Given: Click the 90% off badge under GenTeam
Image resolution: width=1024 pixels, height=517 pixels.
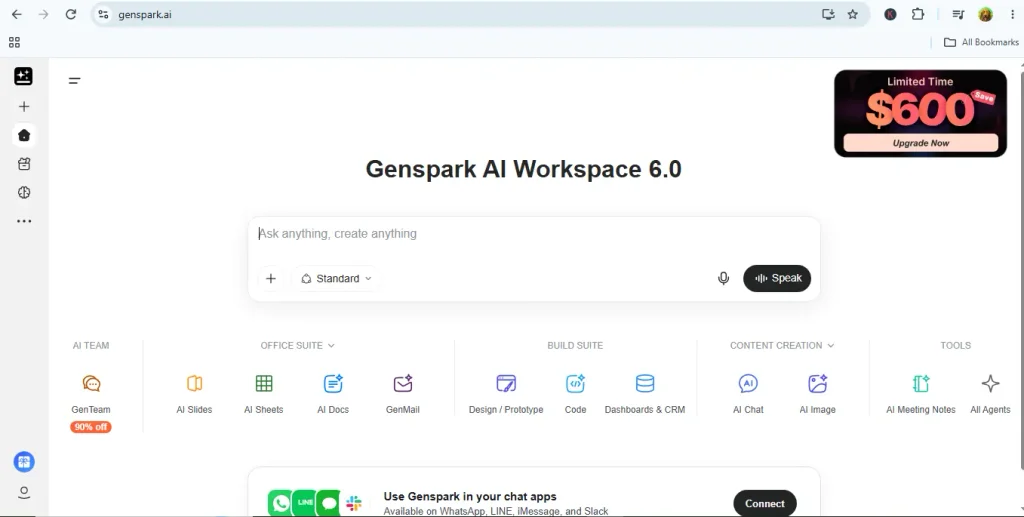Looking at the screenshot, I should point(91,427).
